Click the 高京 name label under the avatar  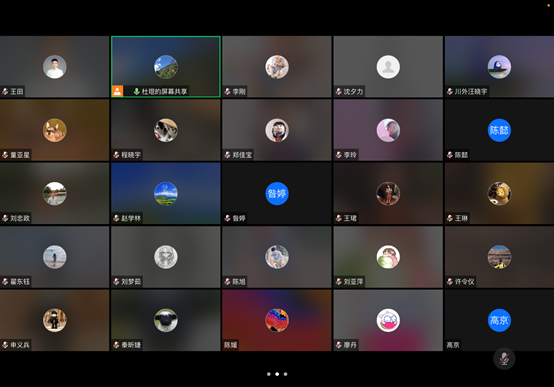pyautogui.click(x=453, y=345)
